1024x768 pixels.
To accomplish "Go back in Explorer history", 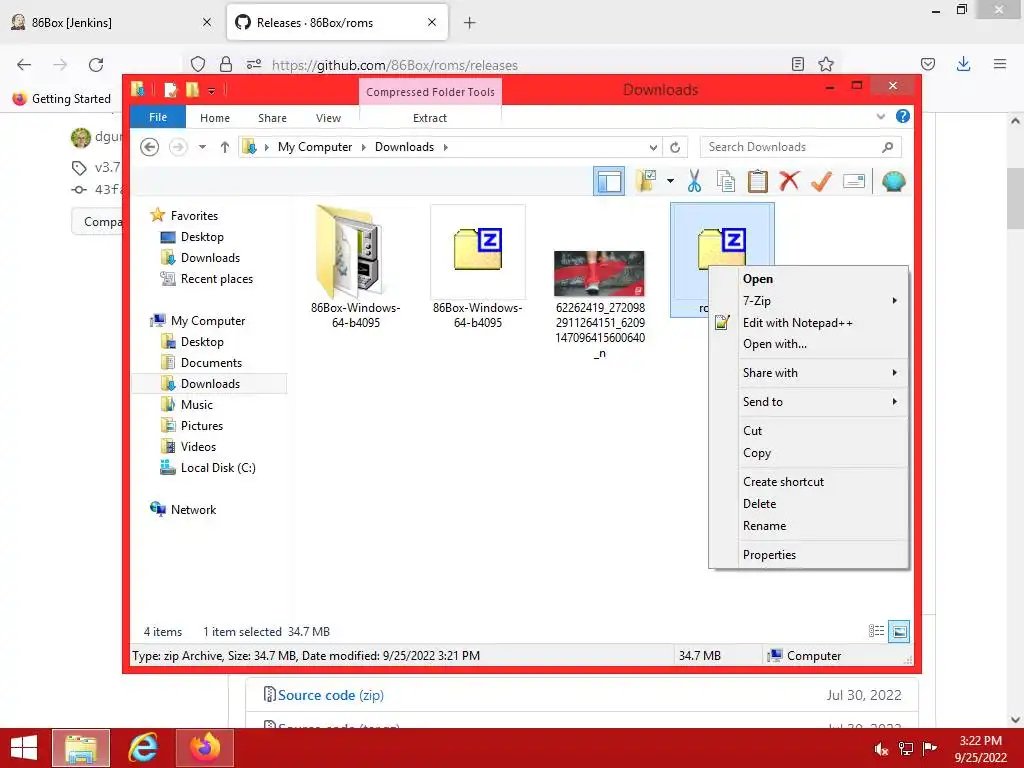I will click(150, 147).
